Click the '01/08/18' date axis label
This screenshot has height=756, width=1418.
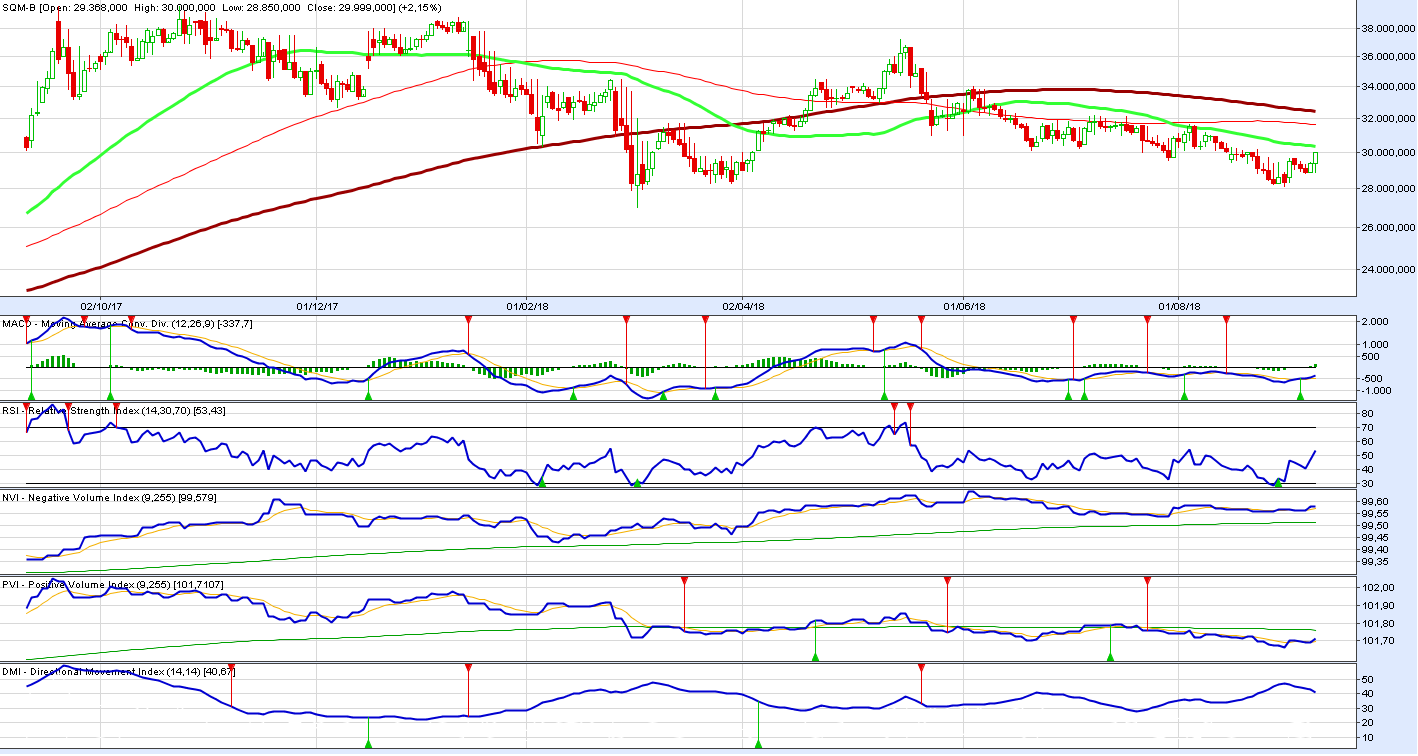1179,305
